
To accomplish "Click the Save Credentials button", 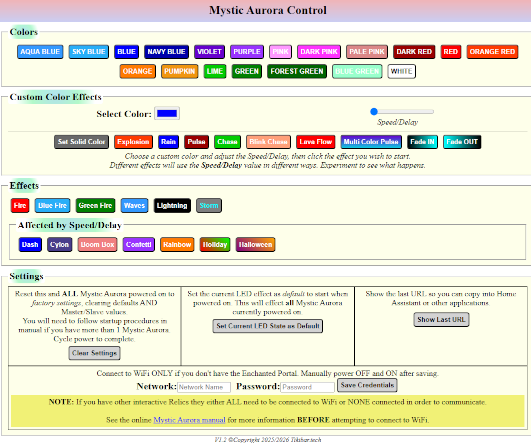I will [367, 385].
